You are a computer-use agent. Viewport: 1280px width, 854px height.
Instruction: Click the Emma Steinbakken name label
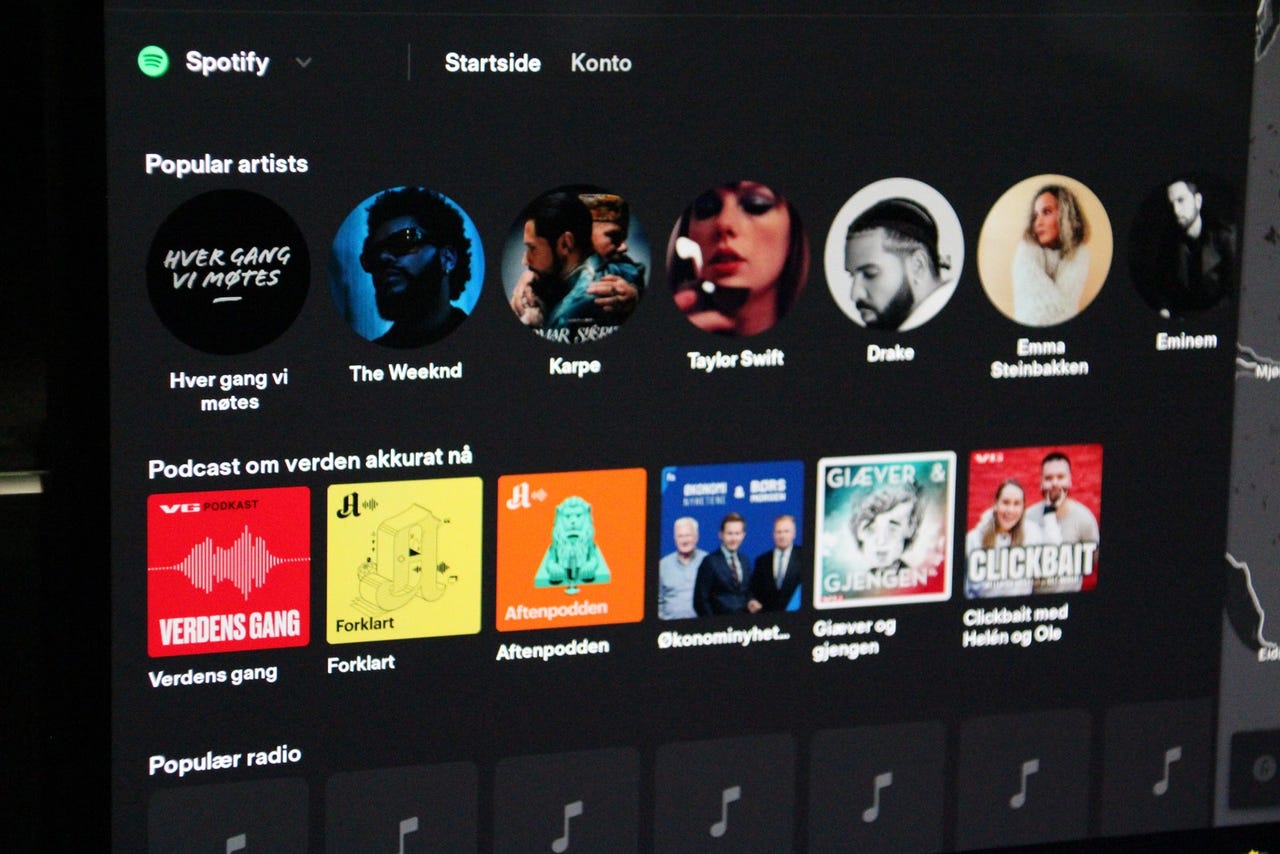click(1039, 358)
